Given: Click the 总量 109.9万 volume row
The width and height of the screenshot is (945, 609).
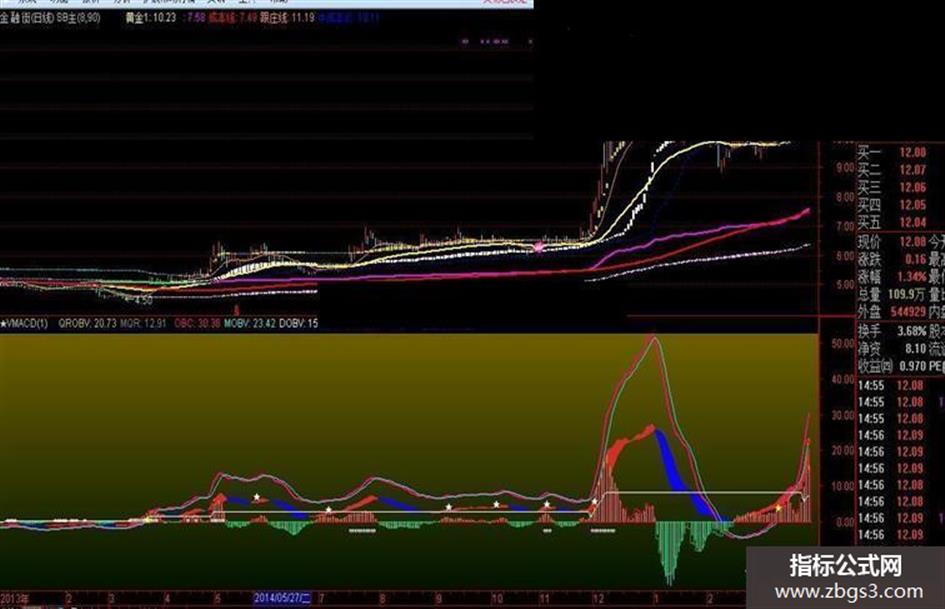Looking at the screenshot, I should tap(892, 294).
